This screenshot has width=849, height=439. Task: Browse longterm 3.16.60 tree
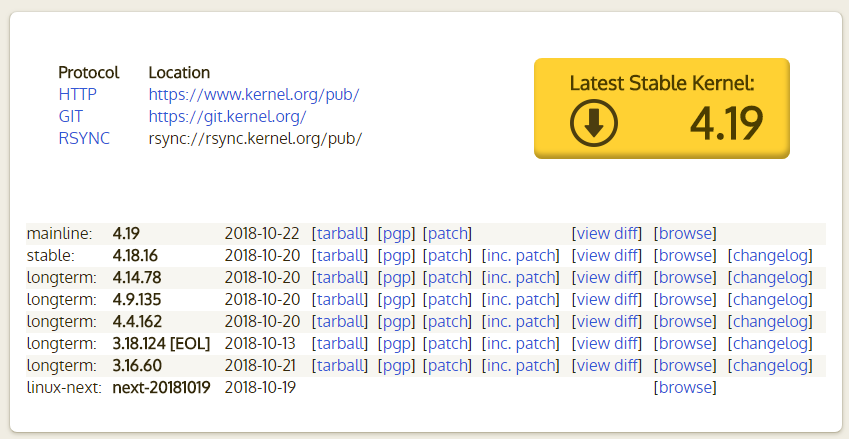(685, 365)
